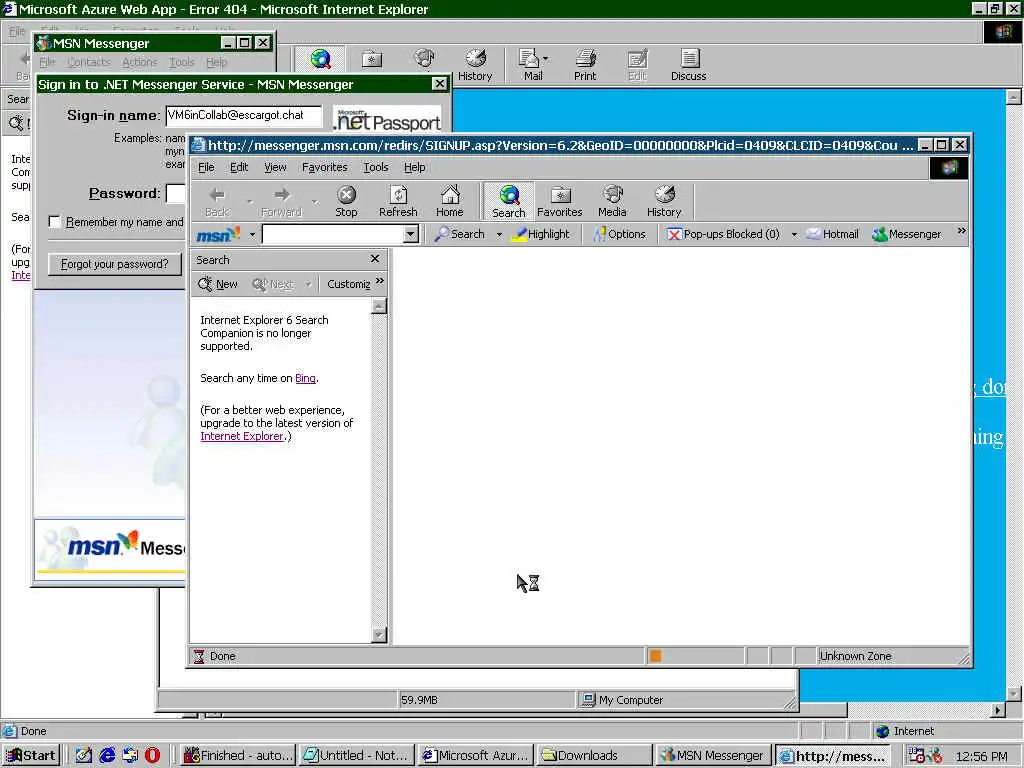
Task: Open the Back button history dropdown
Action: [x=250, y=201]
